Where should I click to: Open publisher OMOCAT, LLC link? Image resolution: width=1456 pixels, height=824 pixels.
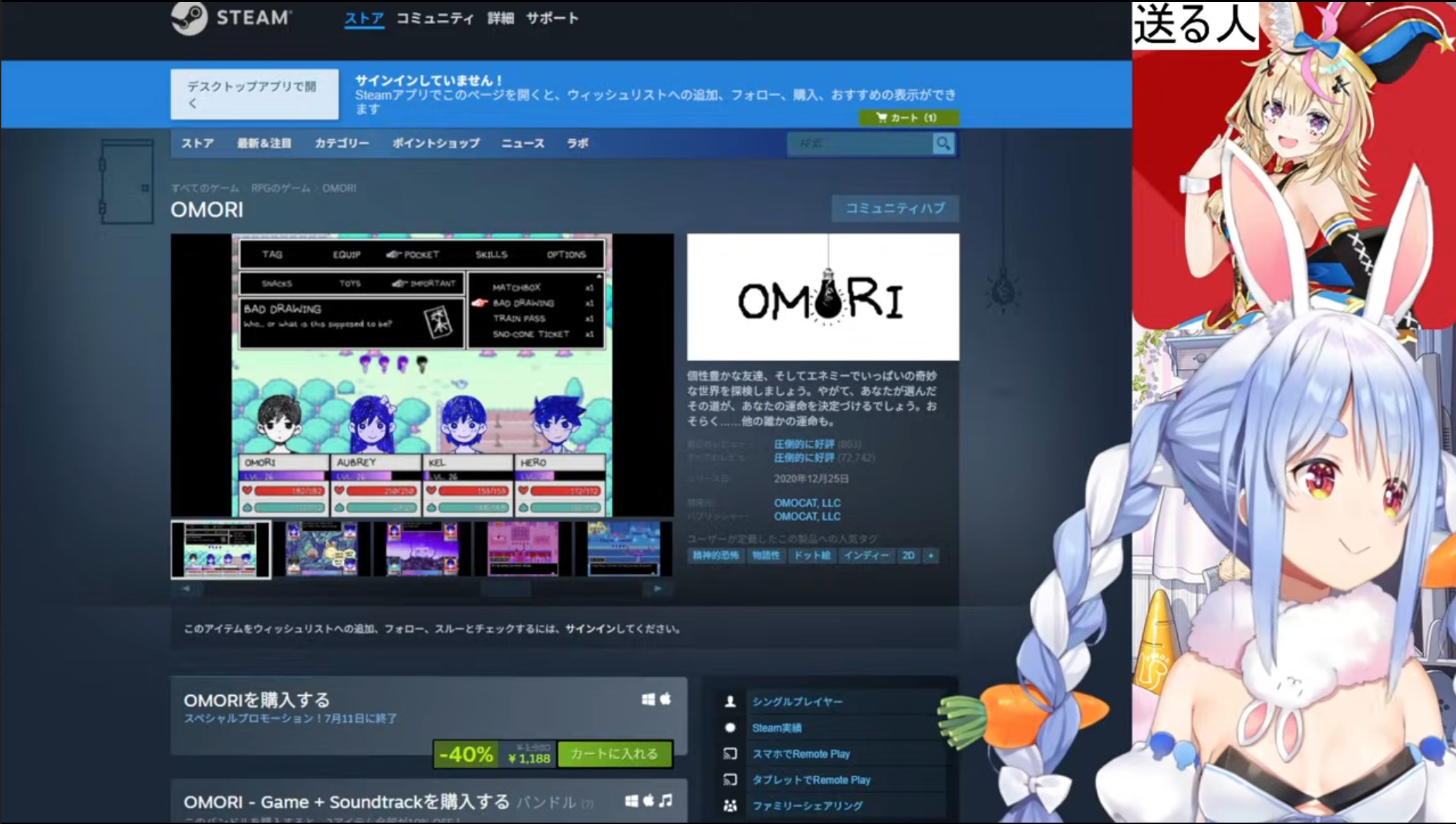pyautogui.click(x=807, y=516)
